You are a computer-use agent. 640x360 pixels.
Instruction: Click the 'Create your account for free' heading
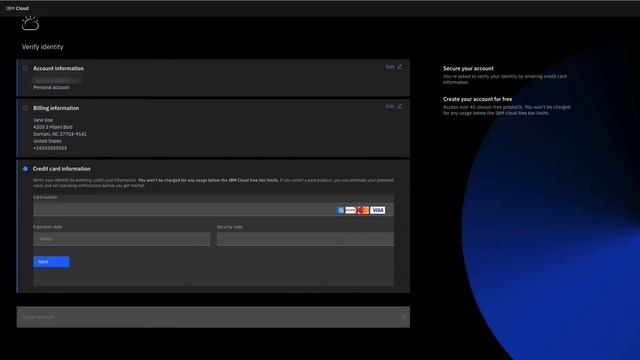[478, 99]
